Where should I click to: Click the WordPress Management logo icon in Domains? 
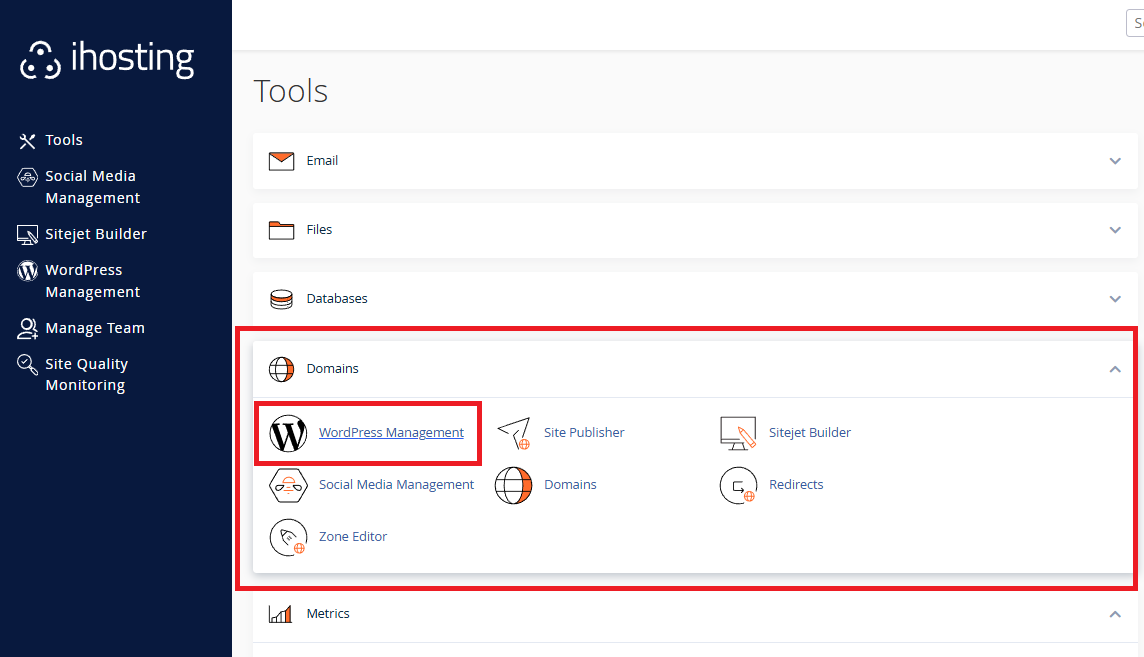point(288,433)
